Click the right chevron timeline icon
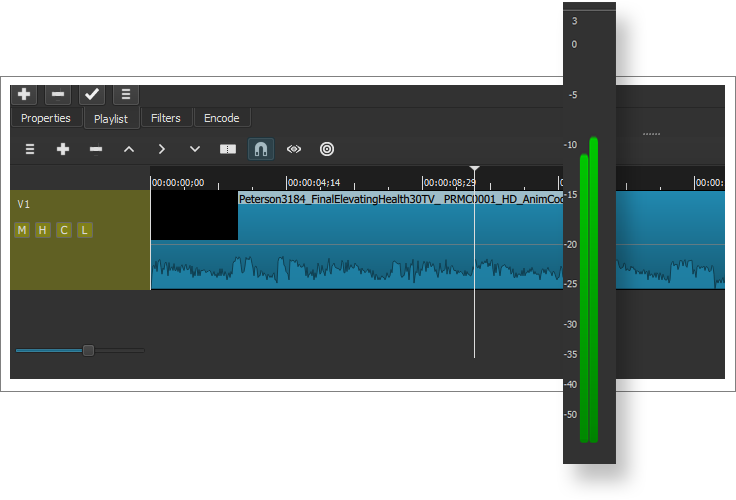 [x=162, y=149]
